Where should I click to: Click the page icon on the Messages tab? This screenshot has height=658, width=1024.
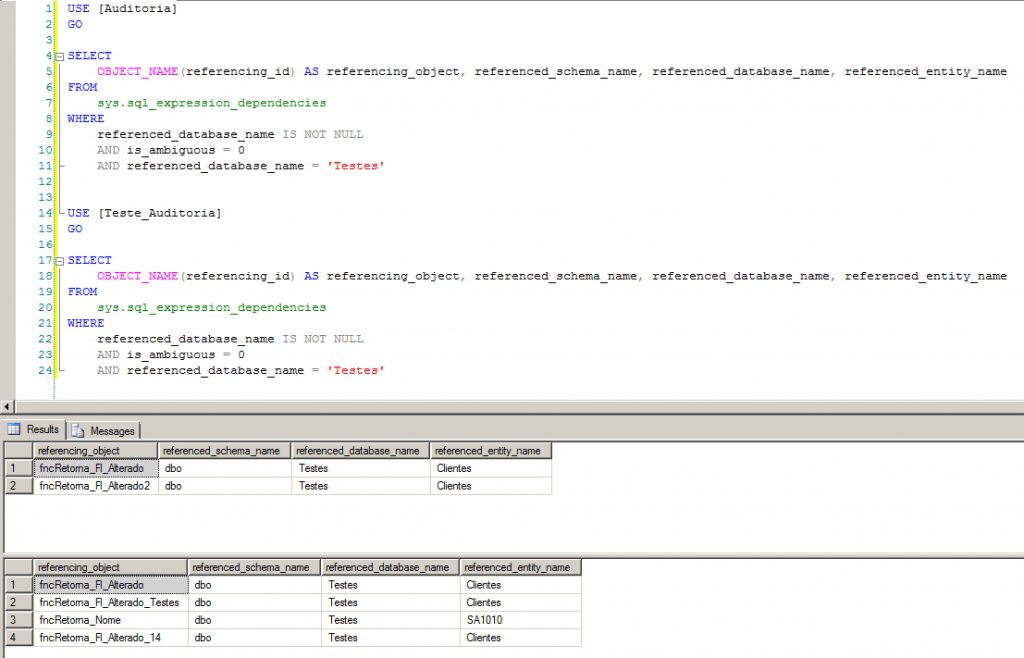pos(78,429)
